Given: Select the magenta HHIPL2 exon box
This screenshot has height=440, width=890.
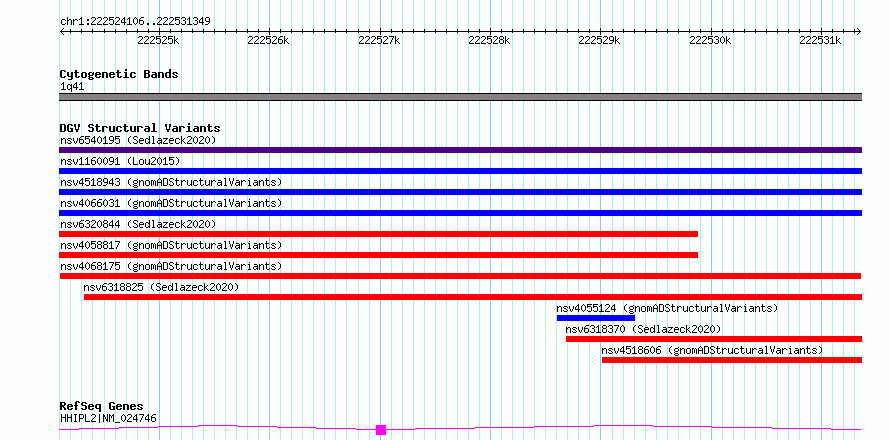Looking at the screenshot, I should point(381,430).
